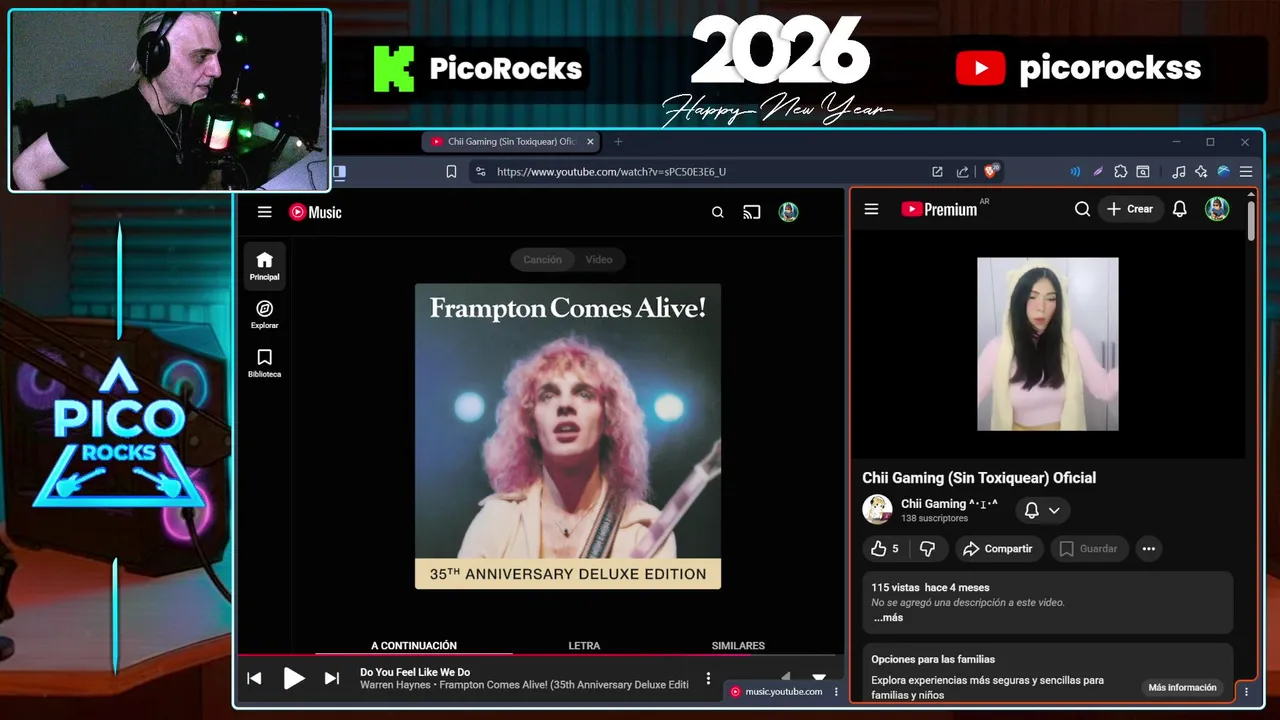The height and width of the screenshot is (720, 1280).
Task: Open the player bar three-dot menu
Action: (x=708, y=678)
